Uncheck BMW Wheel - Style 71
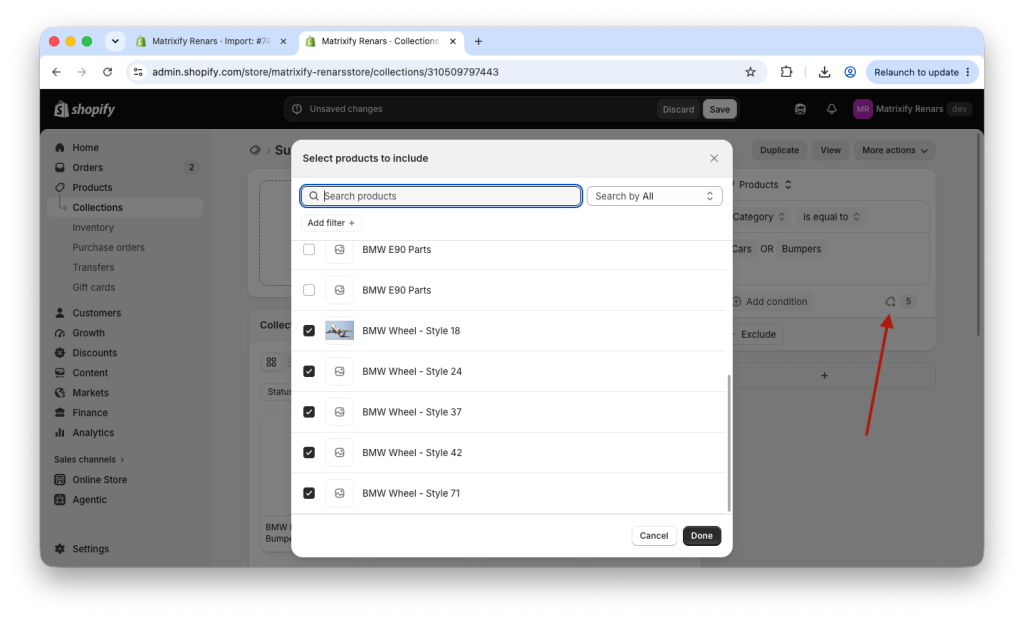The height and width of the screenshot is (620, 1024). (309, 493)
